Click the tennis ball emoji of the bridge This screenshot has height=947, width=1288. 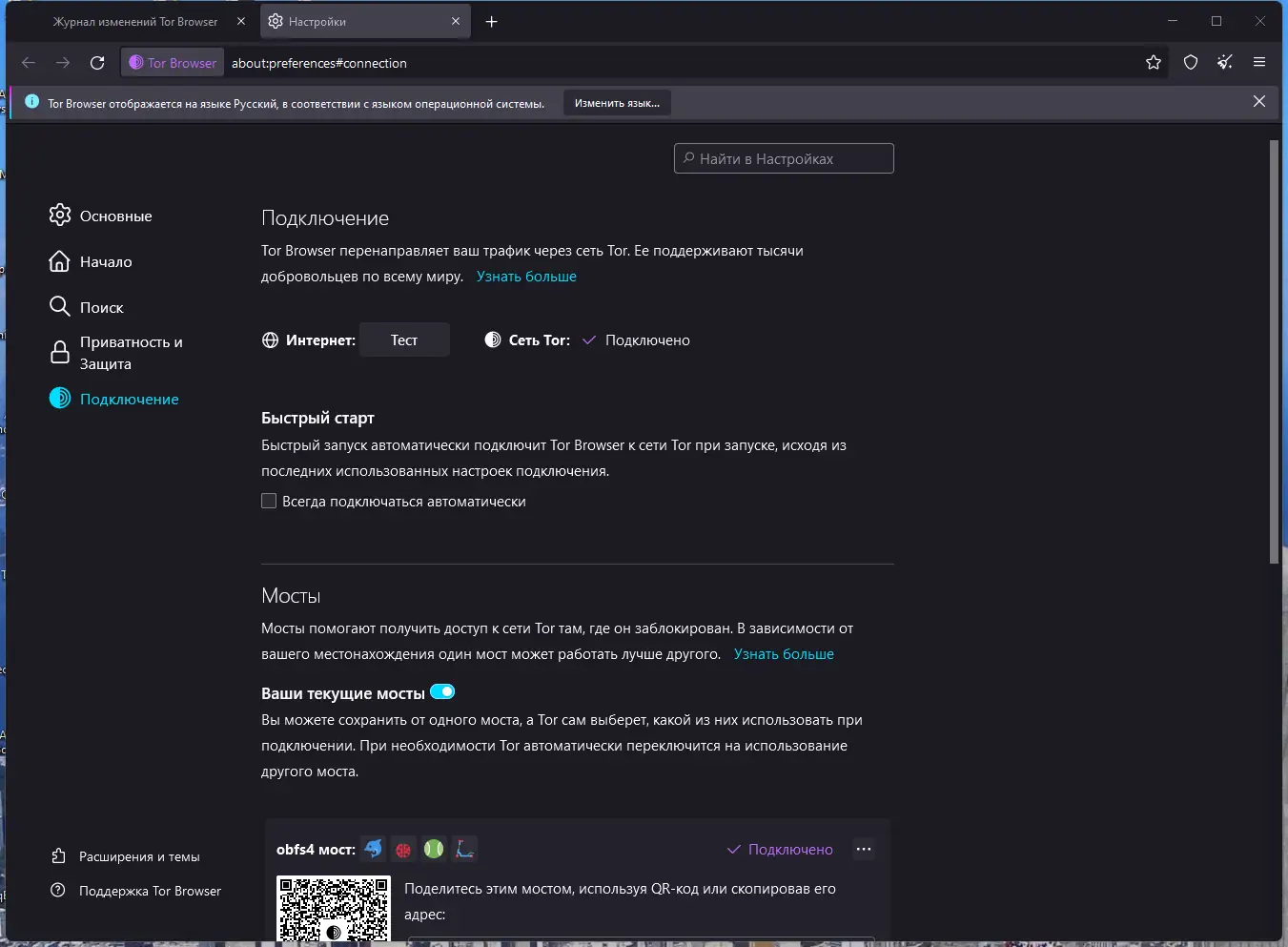[434, 849]
